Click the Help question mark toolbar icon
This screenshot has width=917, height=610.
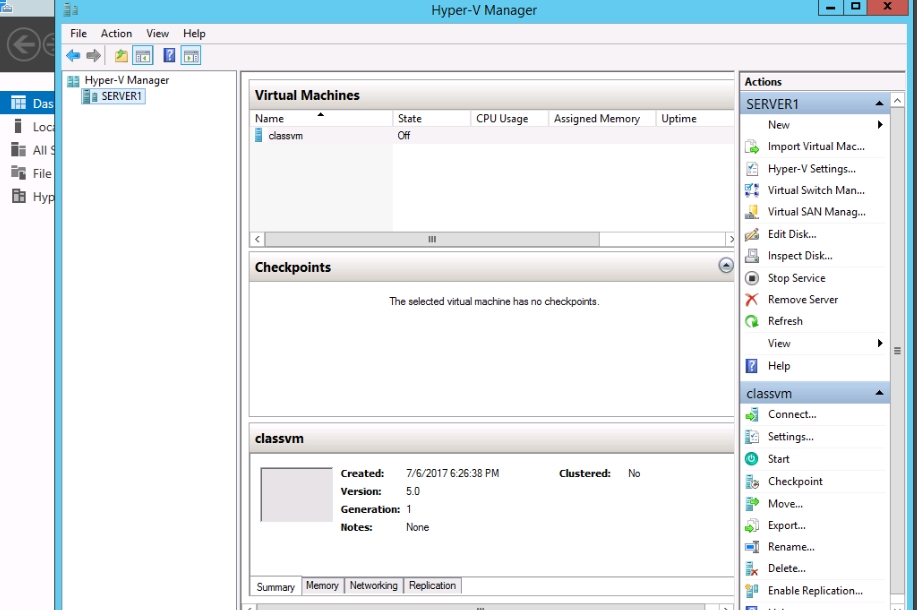click(x=169, y=56)
